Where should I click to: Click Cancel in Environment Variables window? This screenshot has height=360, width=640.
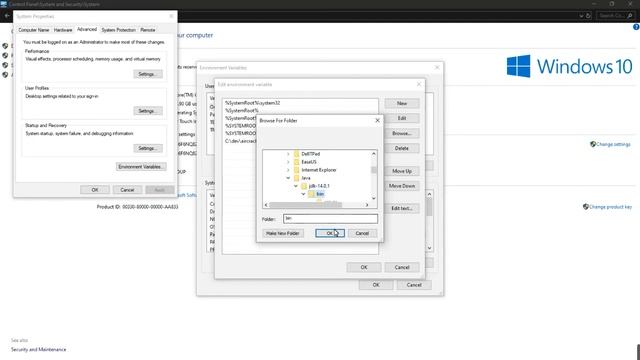[414, 285]
